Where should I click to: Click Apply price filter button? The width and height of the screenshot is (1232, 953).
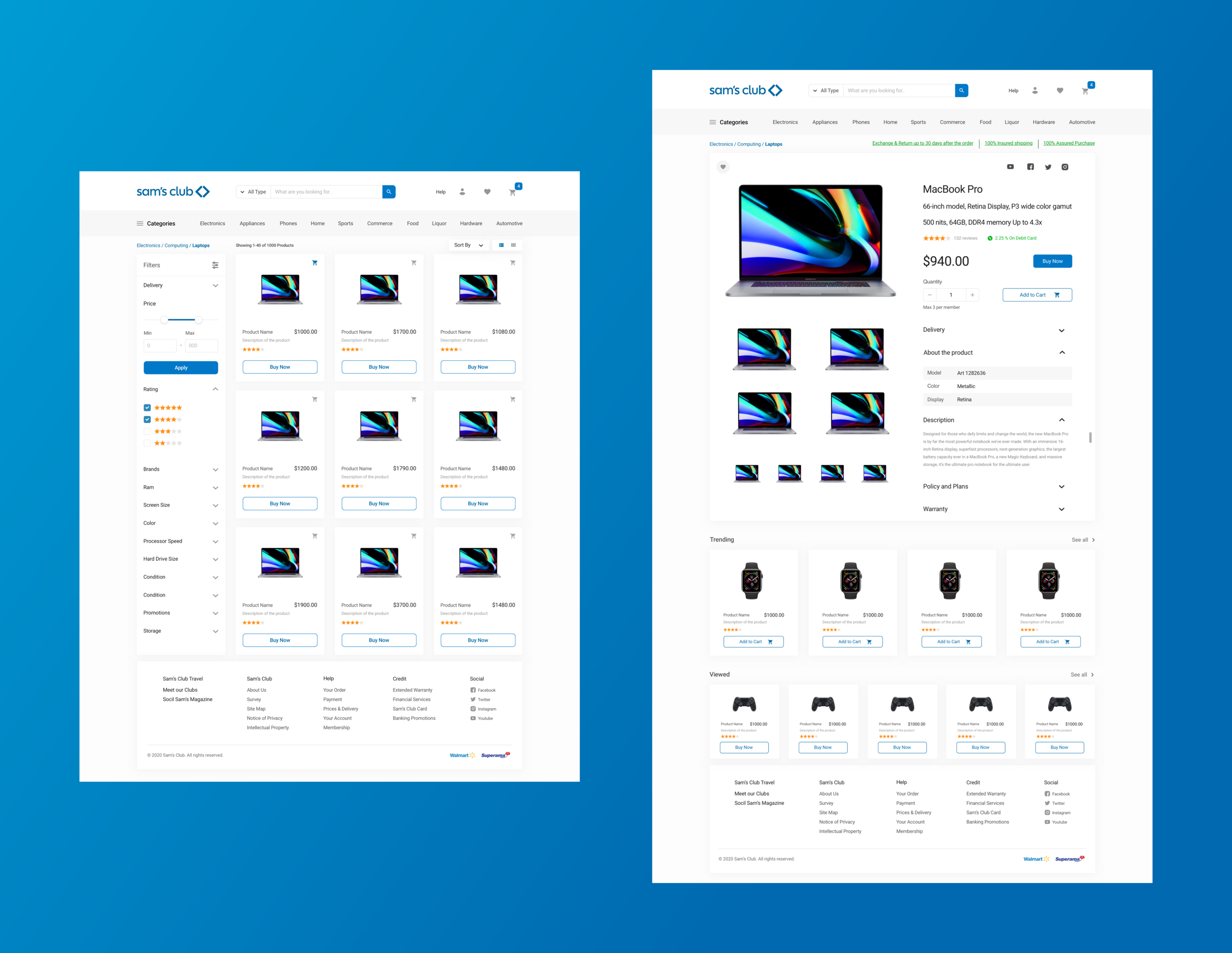[x=180, y=367]
